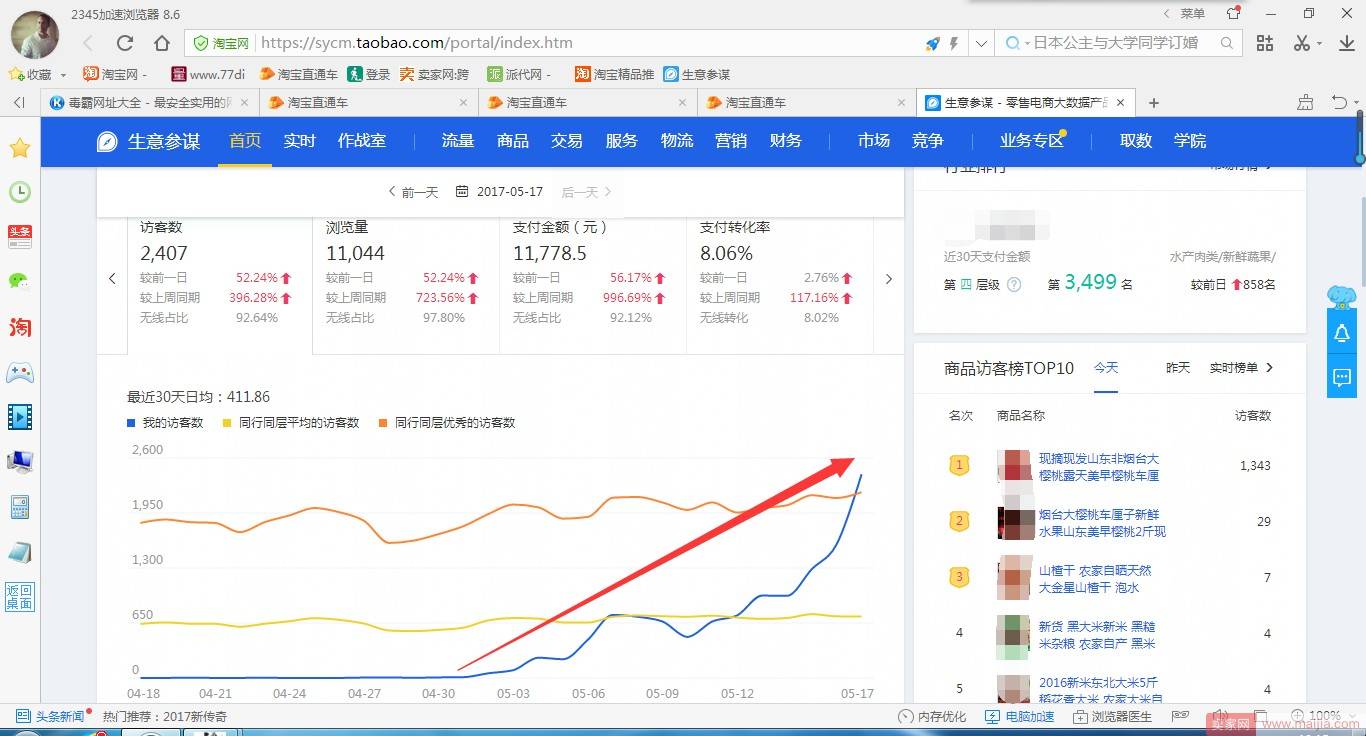Viewport: 1366px width, 736px height.
Task: Open the 收藏 favorites star button
Action: click(x=30, y=74)
